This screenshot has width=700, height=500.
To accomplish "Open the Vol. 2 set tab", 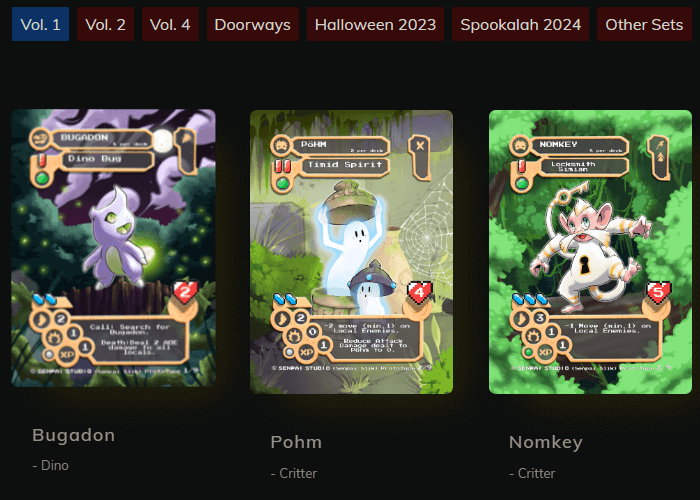I will pos(105,24).
